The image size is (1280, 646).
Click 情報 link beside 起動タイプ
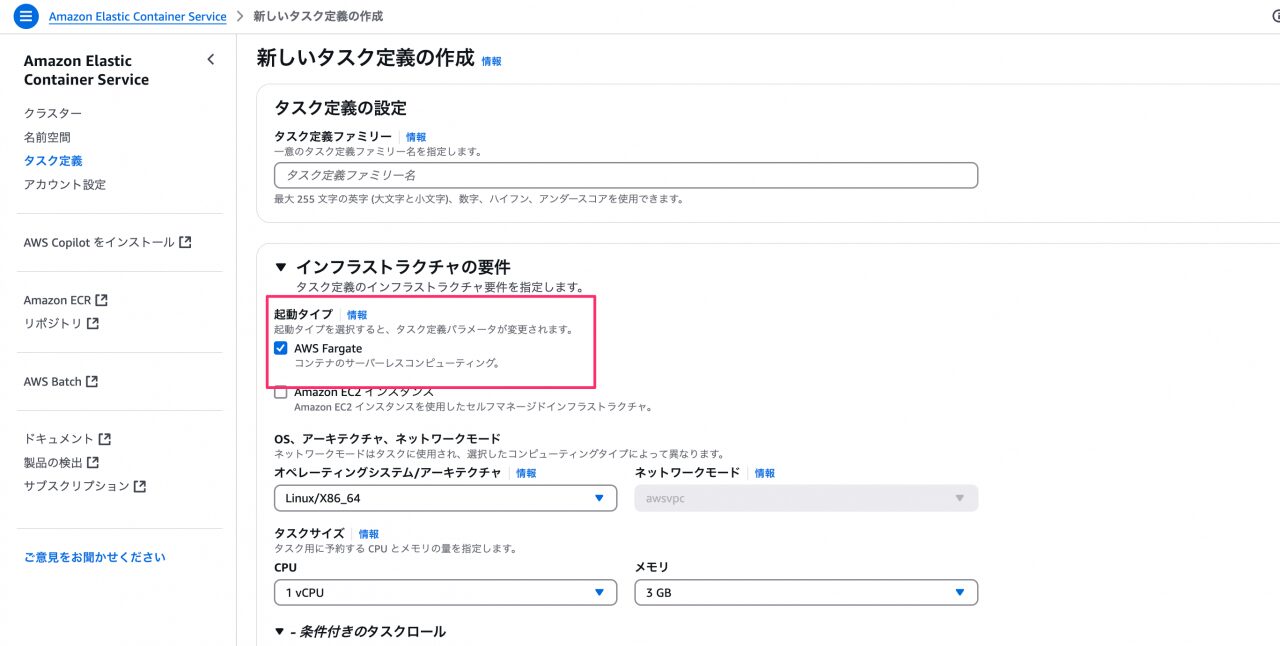click(357, 315)
